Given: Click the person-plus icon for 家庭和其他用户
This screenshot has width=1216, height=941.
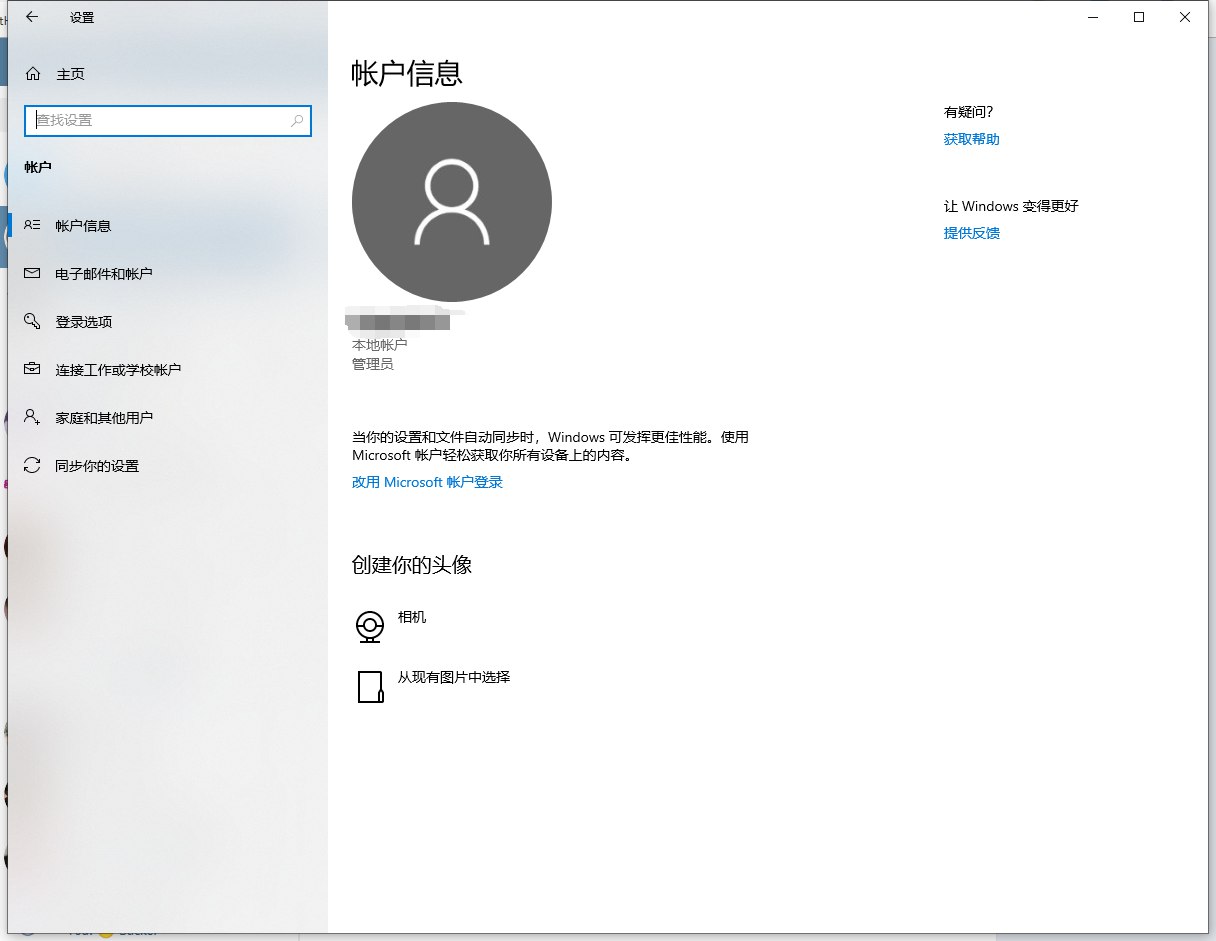Looking at the screenshot, I should point(33,418).
